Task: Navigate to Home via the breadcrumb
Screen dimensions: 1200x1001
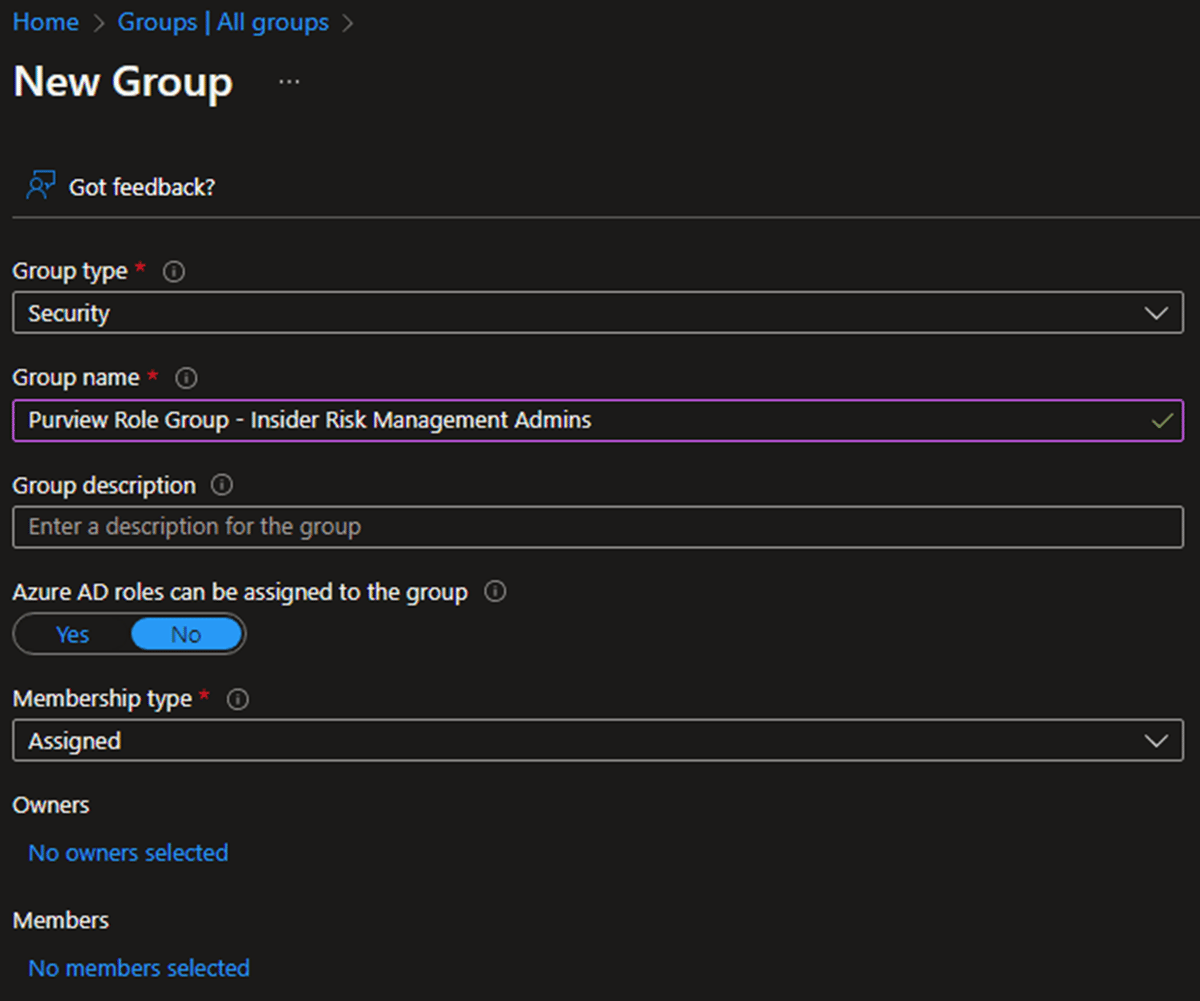Action: [45, 22]
